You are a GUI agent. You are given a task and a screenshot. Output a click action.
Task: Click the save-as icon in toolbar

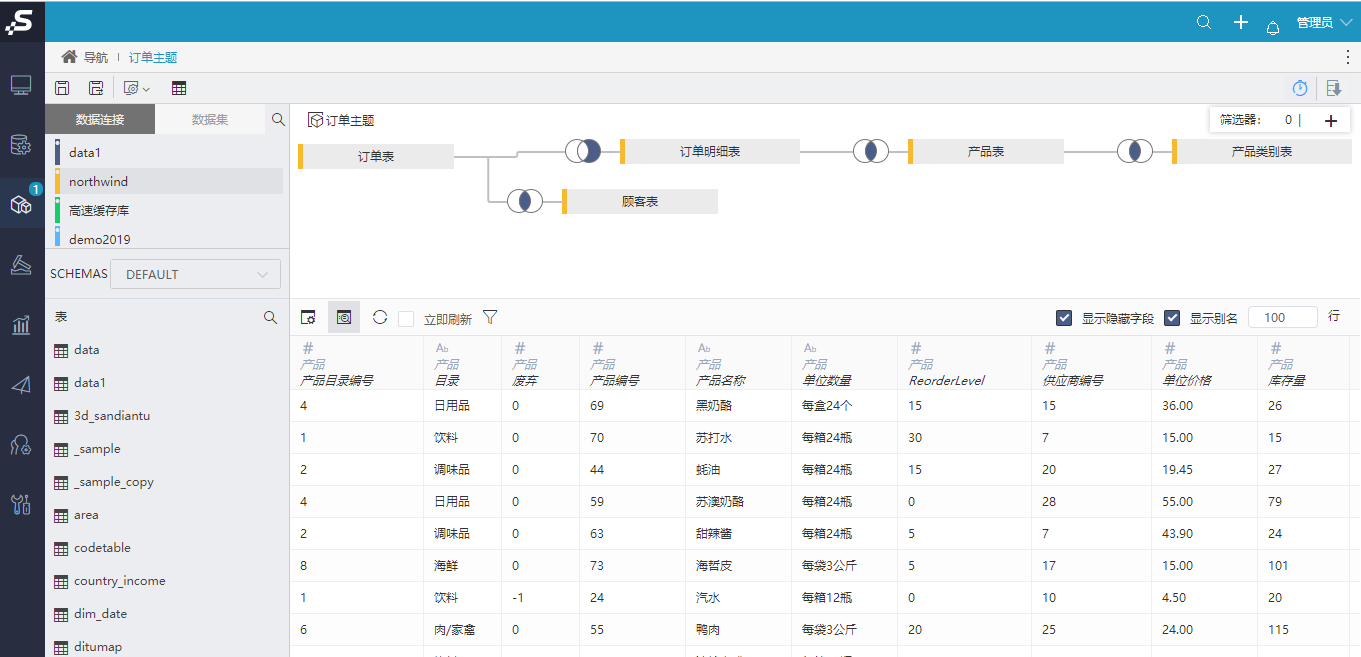tap(96, 88)
